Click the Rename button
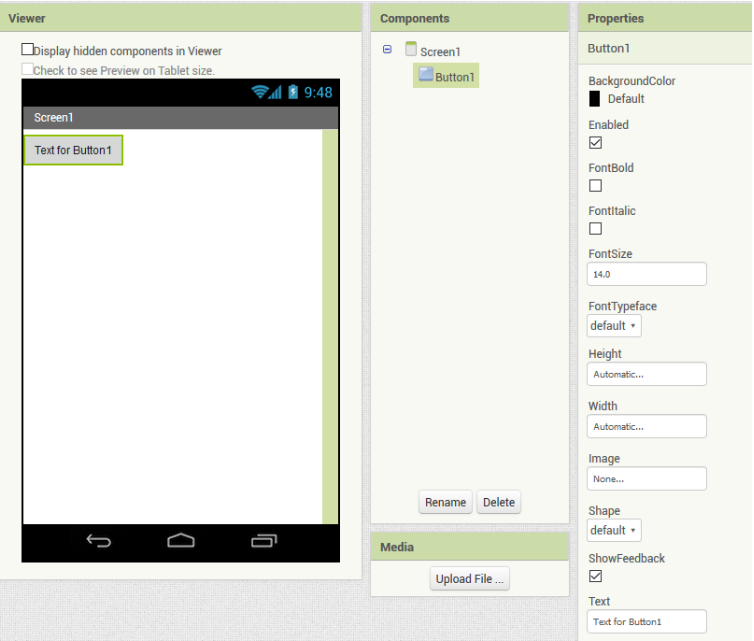Image resolution: width=754 pixels, height=641 pixels. [445, 502]
